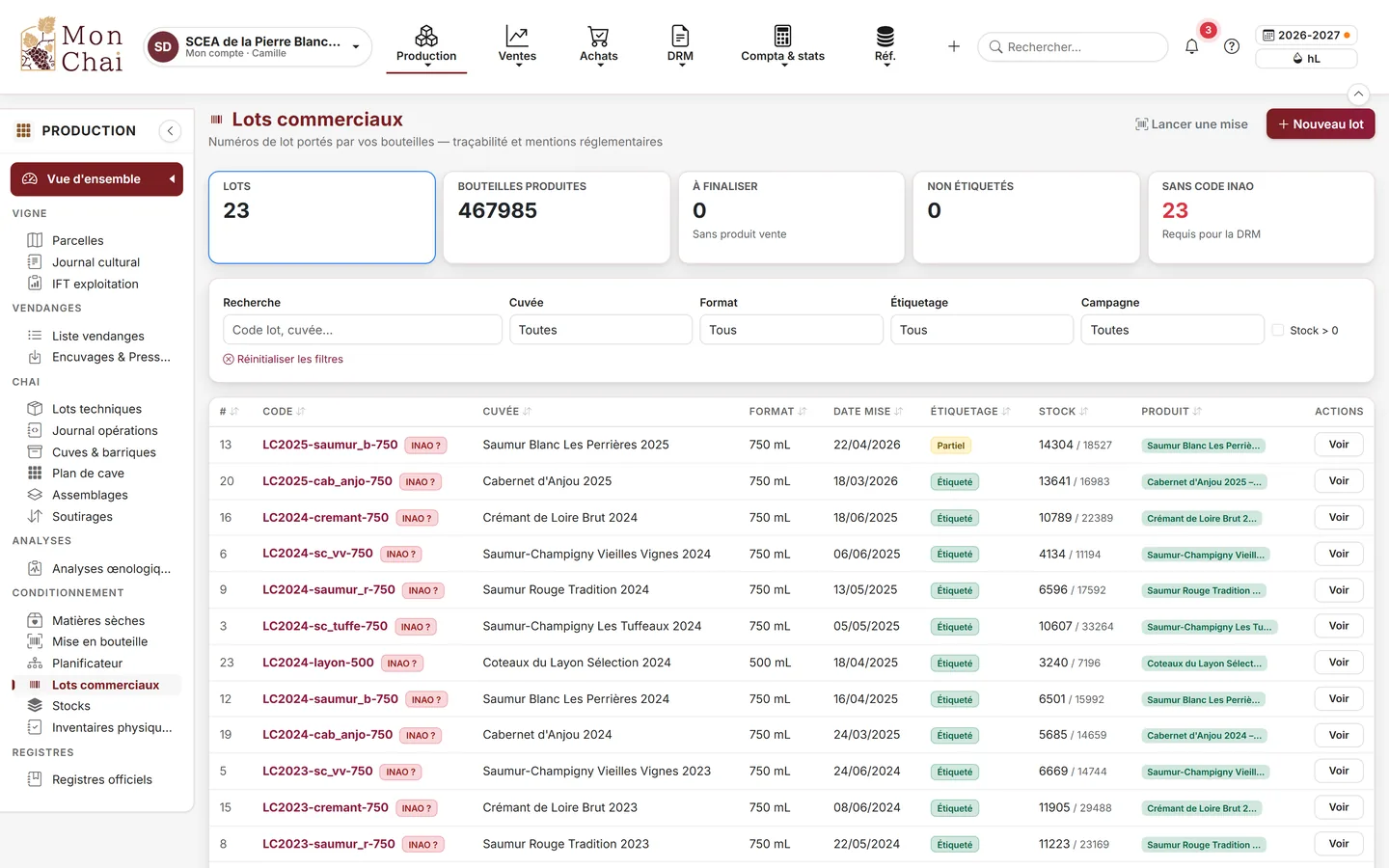This screenshot has width=1389, height=868.
Task: Click the Code lot, cuvée search field
Action: point(363,330)
